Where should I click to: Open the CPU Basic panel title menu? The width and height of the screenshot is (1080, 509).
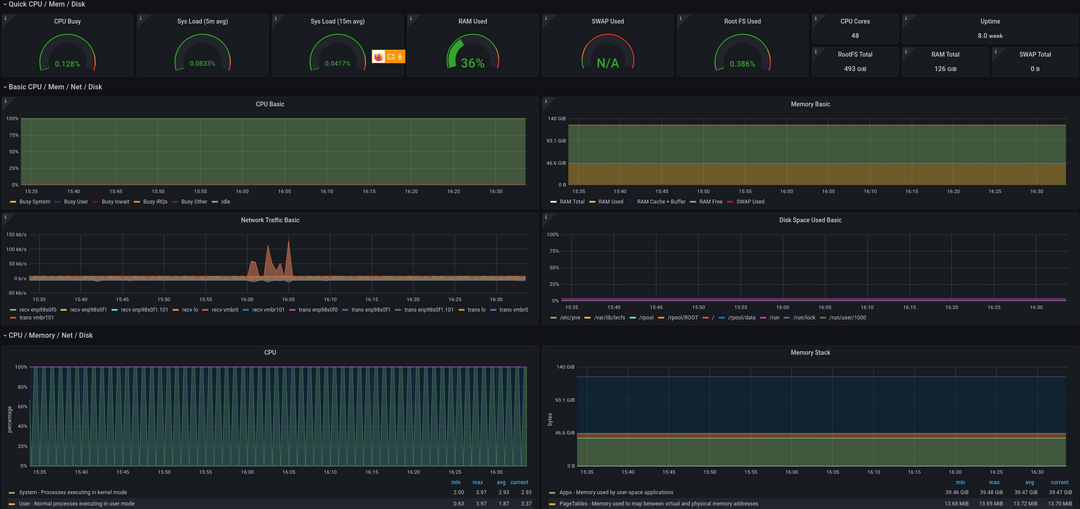click(x=270, y=104)
